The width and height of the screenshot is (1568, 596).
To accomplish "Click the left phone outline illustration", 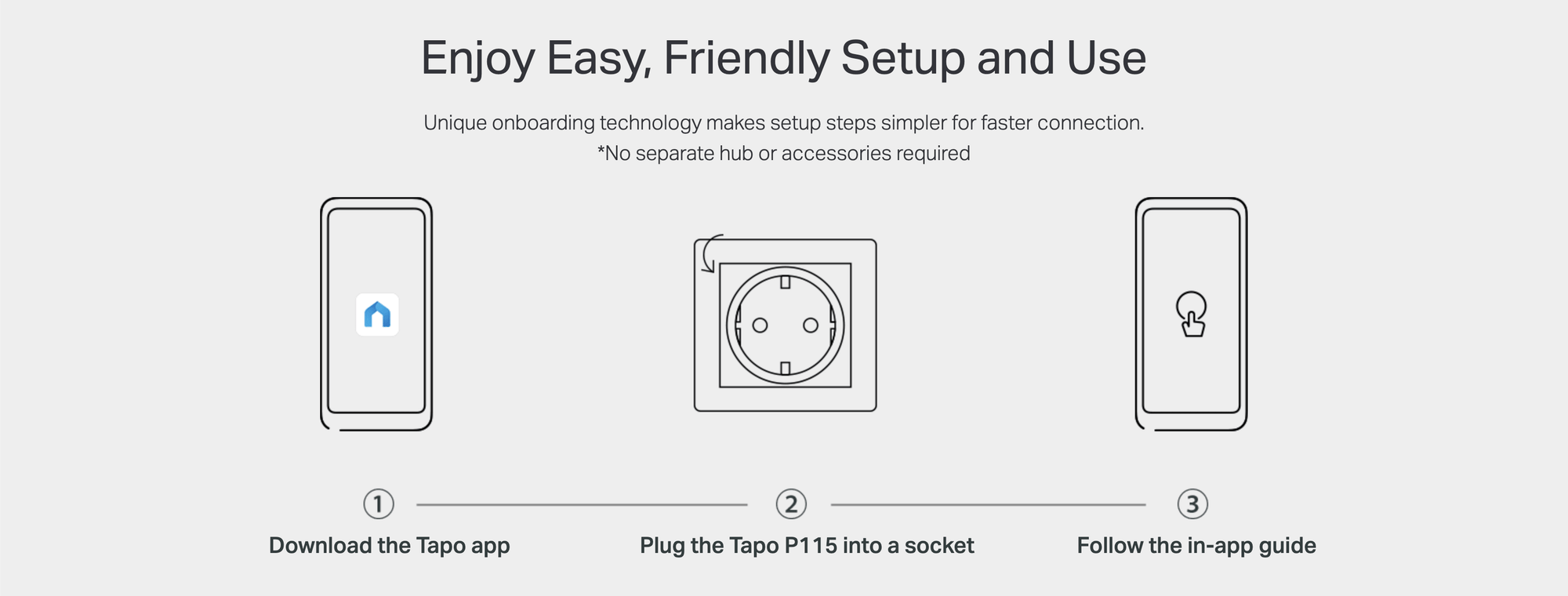I will pos(376,314).
